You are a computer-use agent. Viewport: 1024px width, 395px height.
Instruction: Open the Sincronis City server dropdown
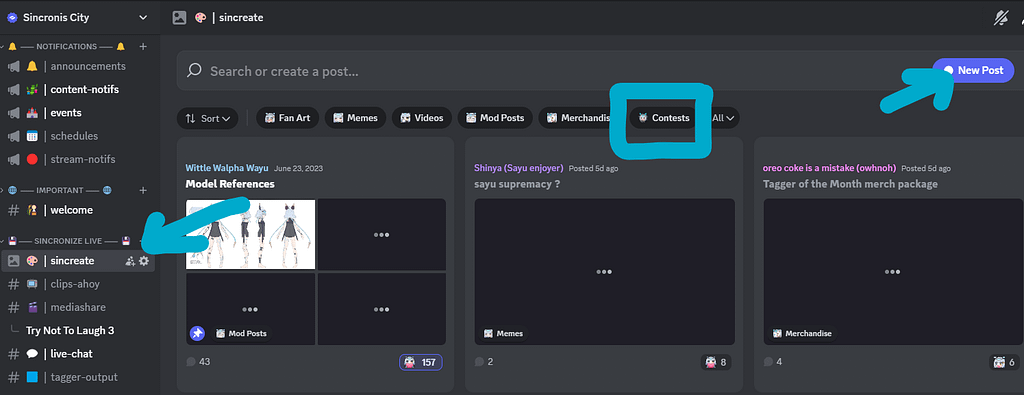pos(143,18)
